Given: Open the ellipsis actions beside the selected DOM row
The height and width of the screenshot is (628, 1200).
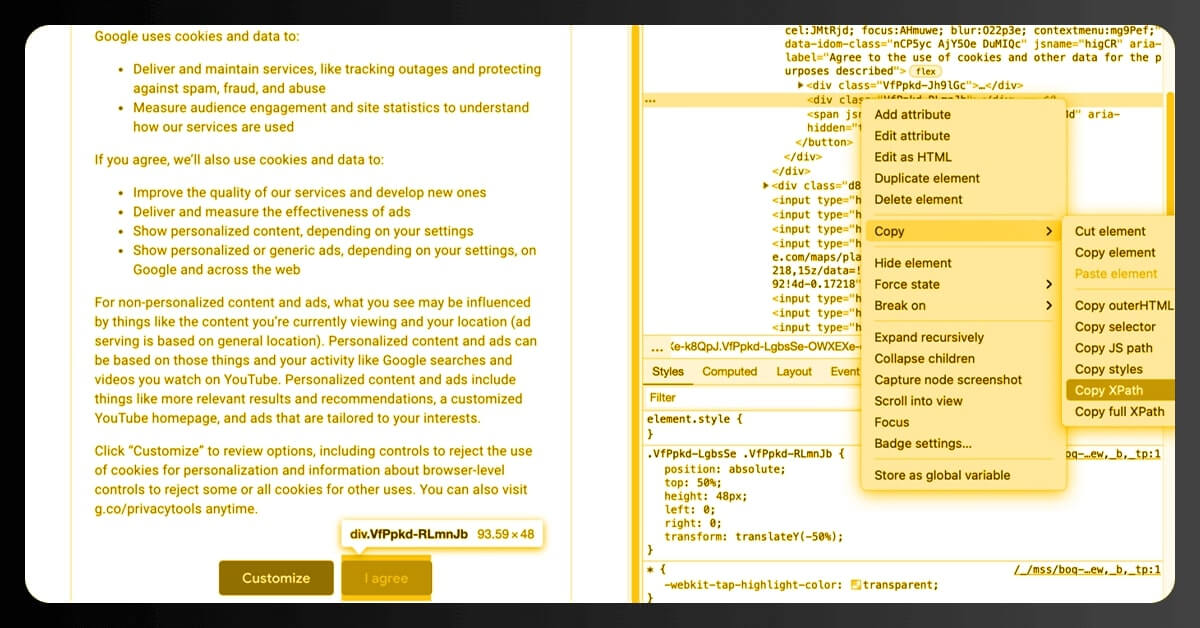Looking at the screenshot, I should [x=651, y=100].
